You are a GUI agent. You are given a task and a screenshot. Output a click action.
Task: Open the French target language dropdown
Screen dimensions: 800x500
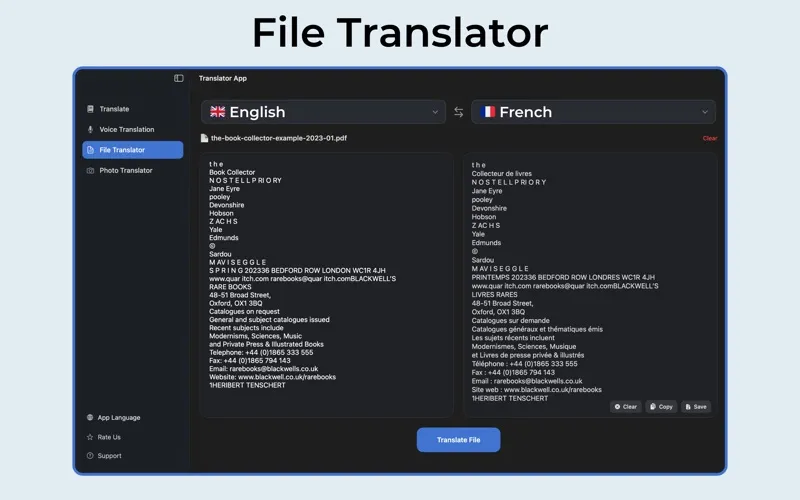click(593, 112)
